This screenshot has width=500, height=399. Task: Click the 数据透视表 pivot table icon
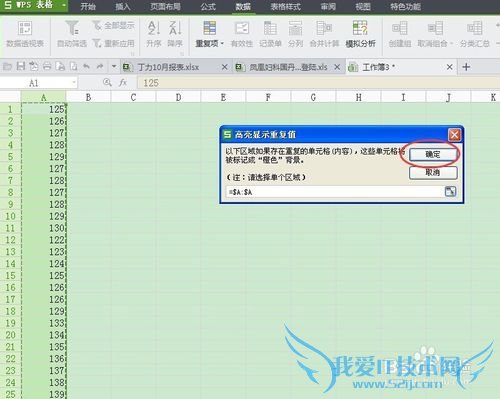click(x=25, y=29)
